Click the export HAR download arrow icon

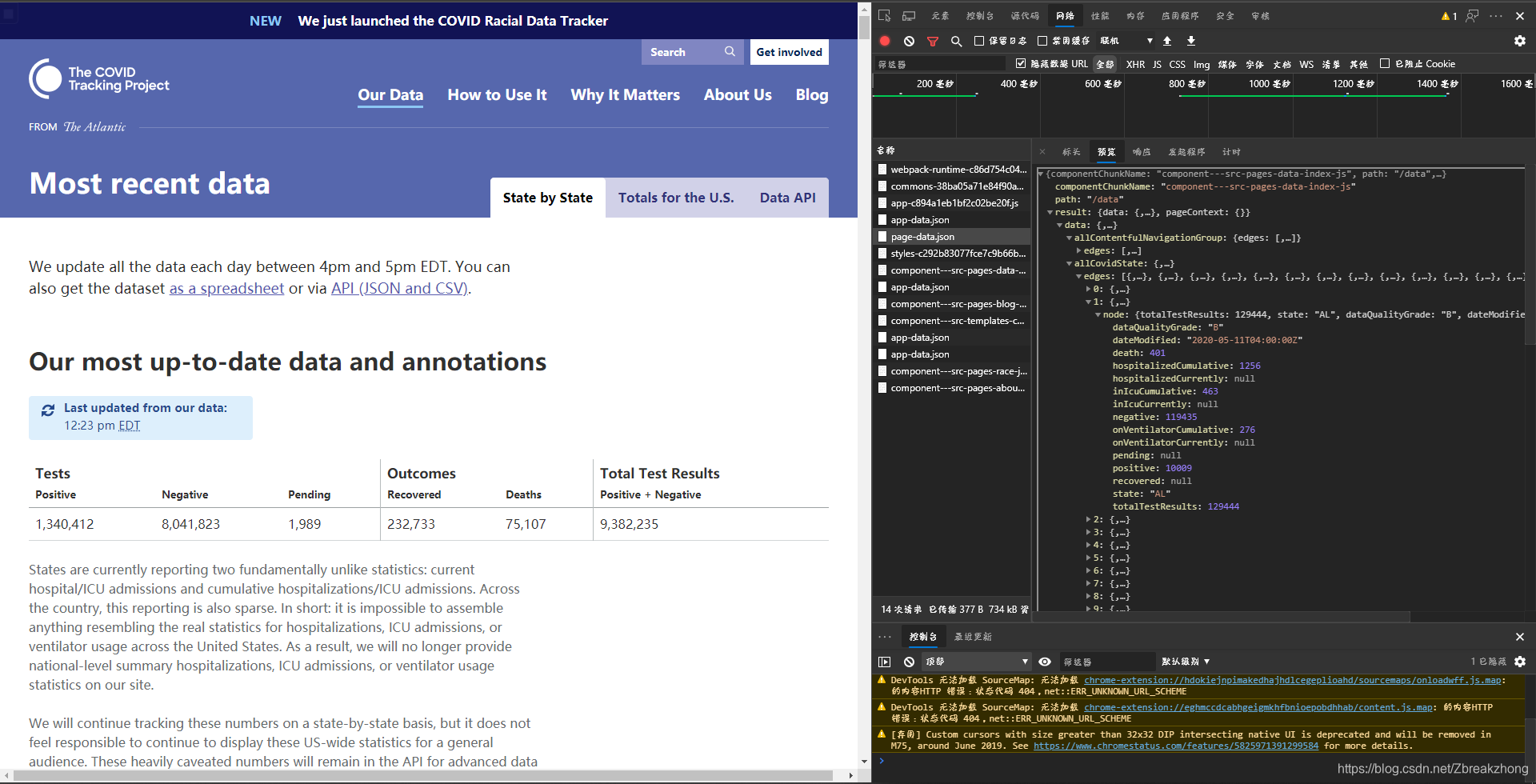1191,41
